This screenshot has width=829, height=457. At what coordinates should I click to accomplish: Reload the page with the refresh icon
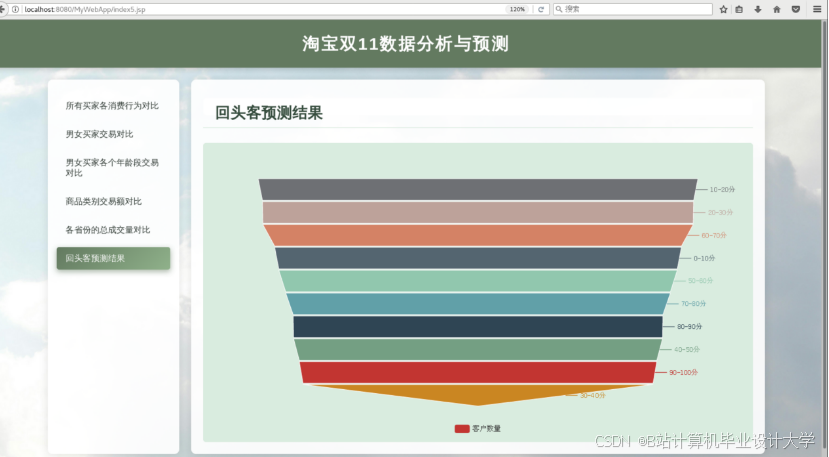(x=541, y=9)
